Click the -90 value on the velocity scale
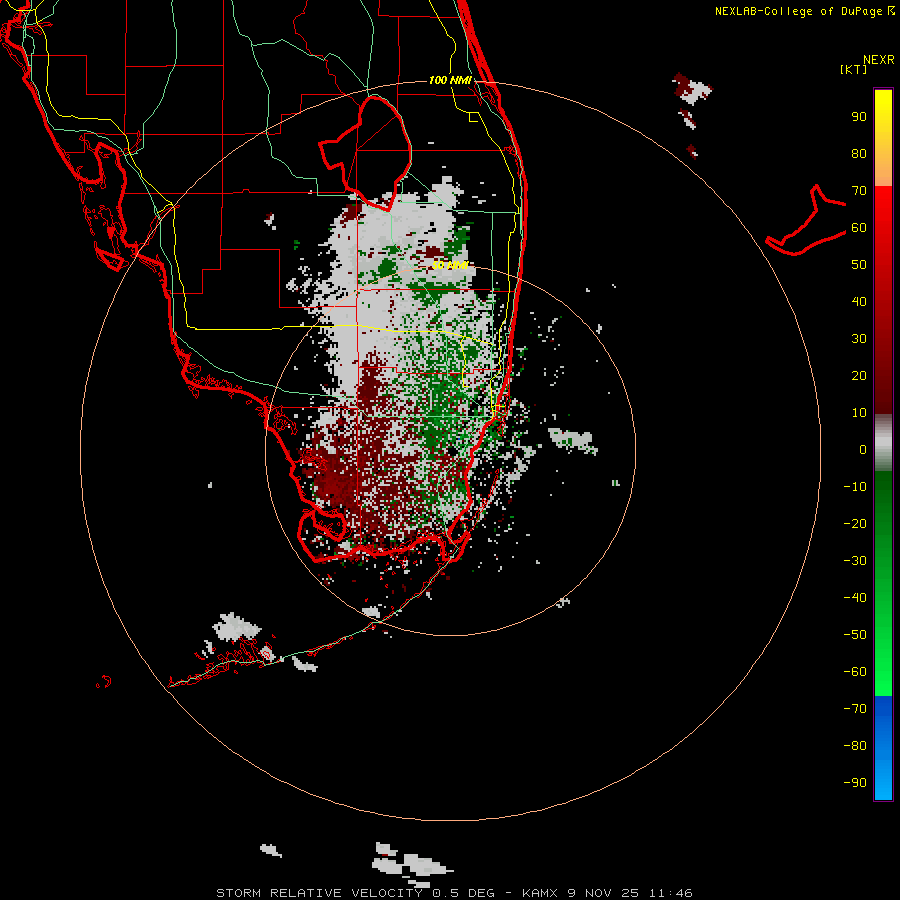The image size is (900, 900). tap(855, 782)
